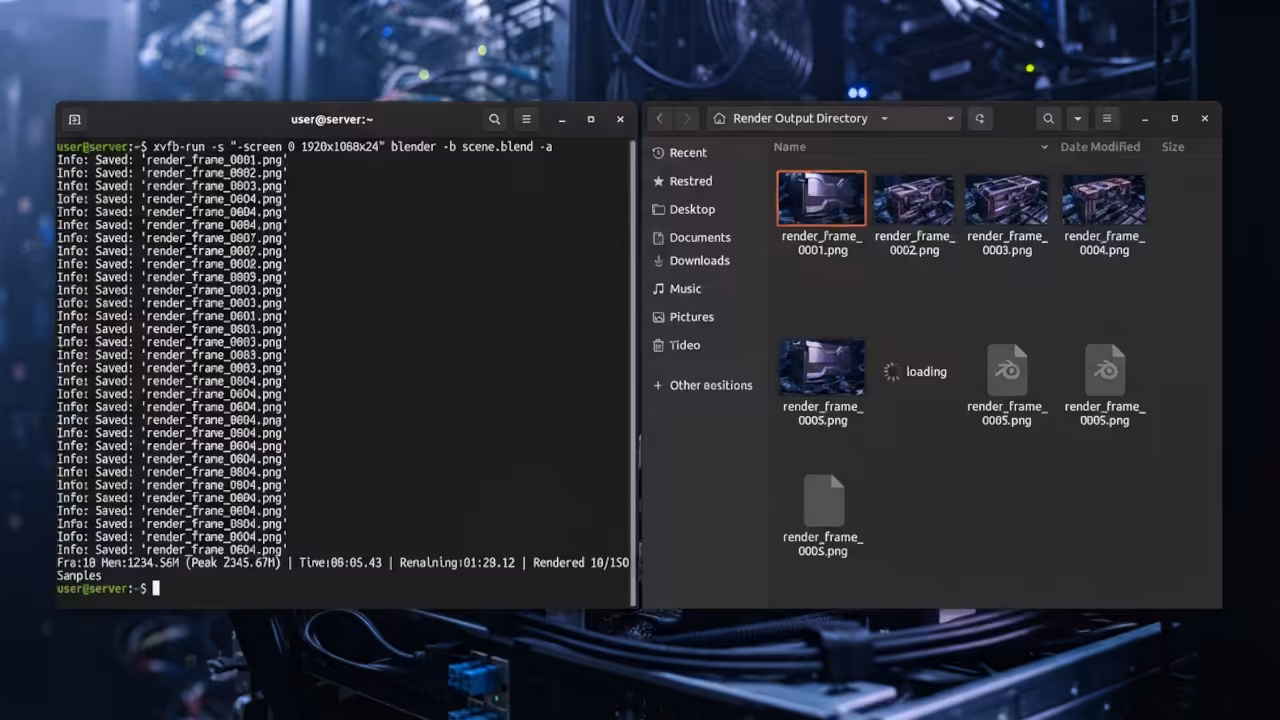Image resolution: width=1280 pixels, height=720 pixels.
Task: Sort files by the Name column
Action: (x=789, y=147)
